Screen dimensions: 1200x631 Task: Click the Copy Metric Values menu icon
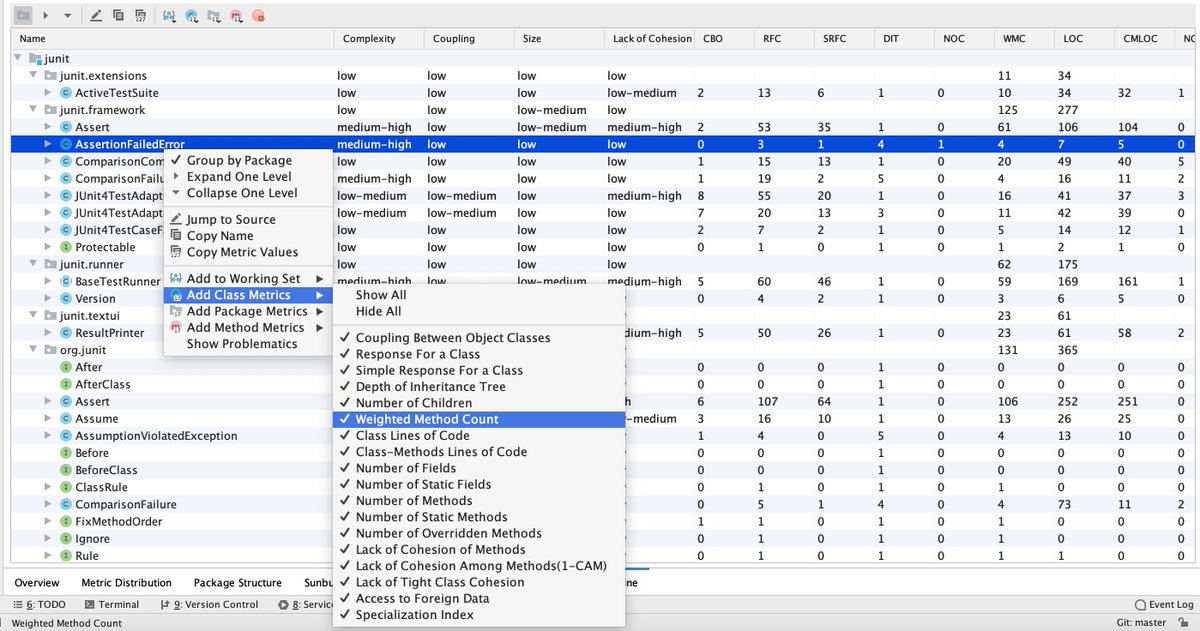pyautogui.click(x=176, y=252)
